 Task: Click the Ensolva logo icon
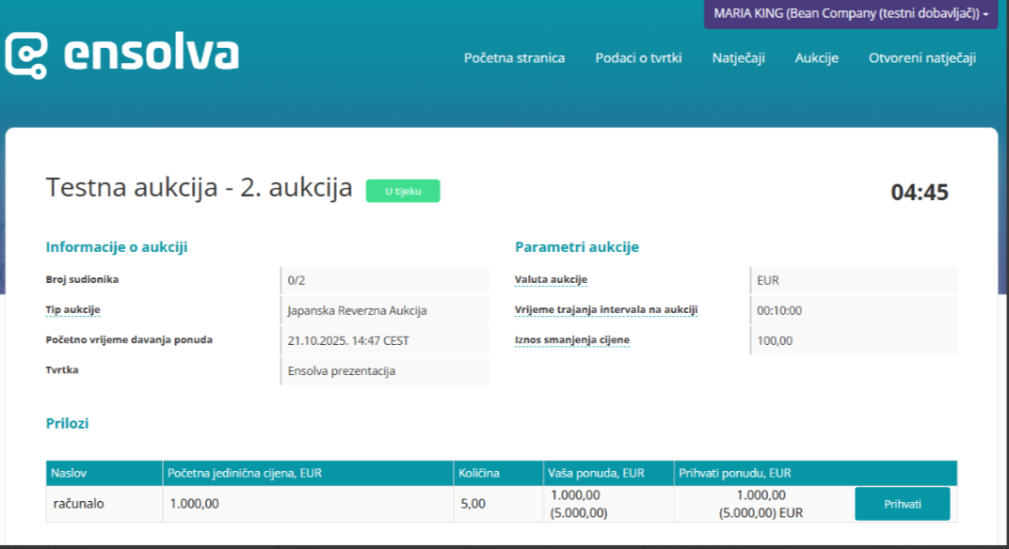point(27,55)
